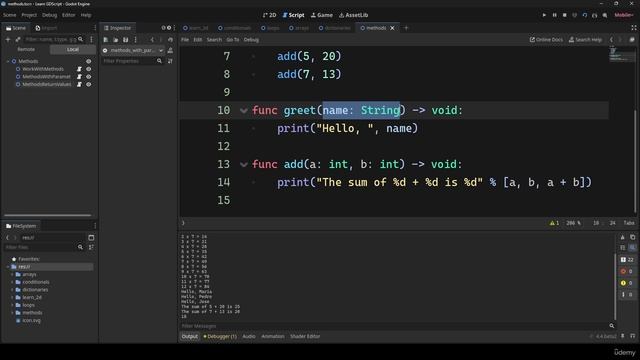Switch scene tree to Remote
Image resolution: width=640 pixels, height=360 pixels.
point(26,49)
